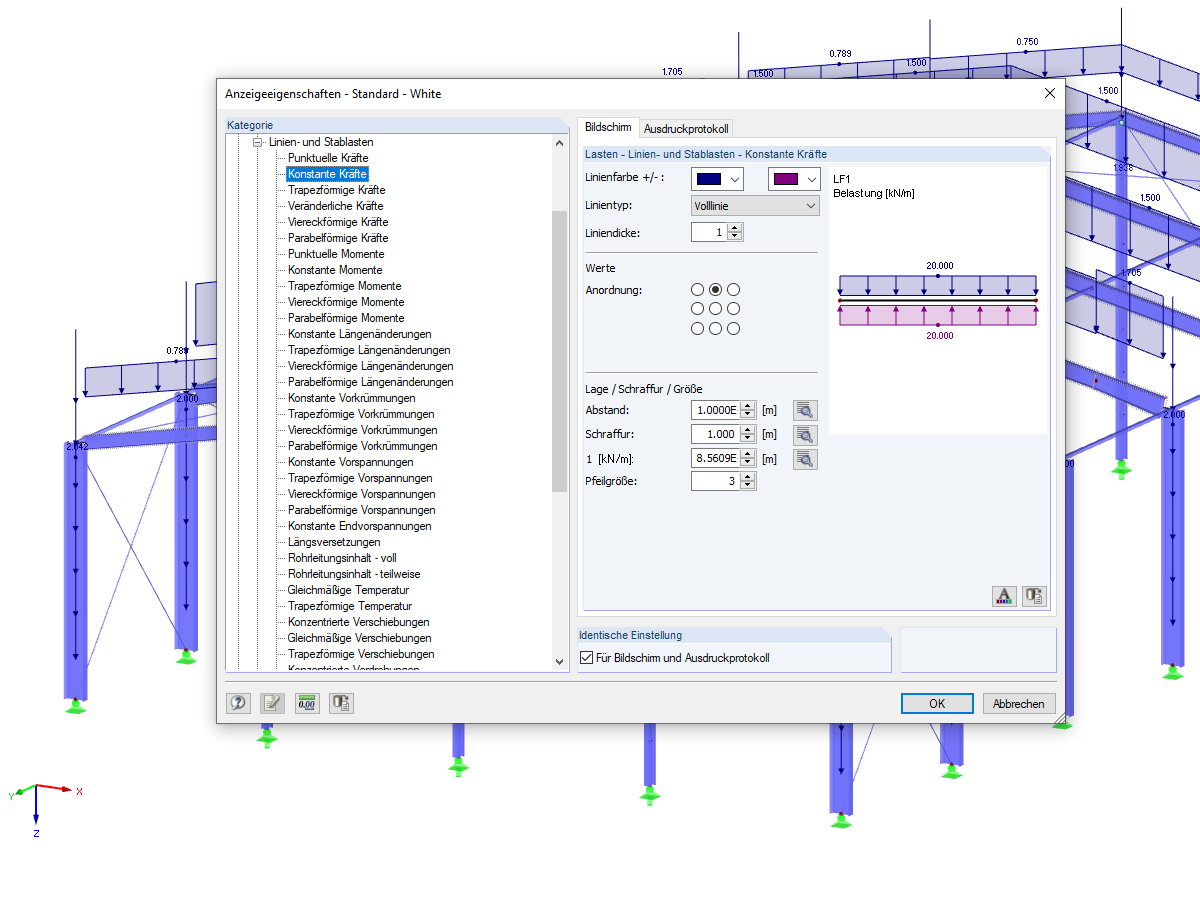Select Konstante Vorspannungen tree entry
Image resolution: width=1200 pixels, height=900 pixels.
click(x=351, y=462)
